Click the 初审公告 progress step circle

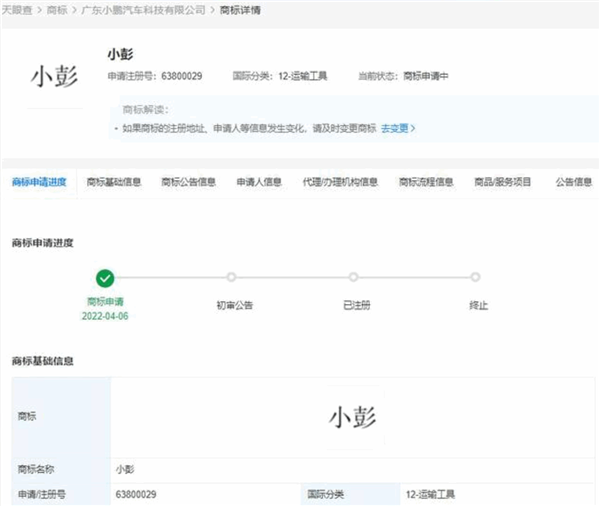[231, 277]
